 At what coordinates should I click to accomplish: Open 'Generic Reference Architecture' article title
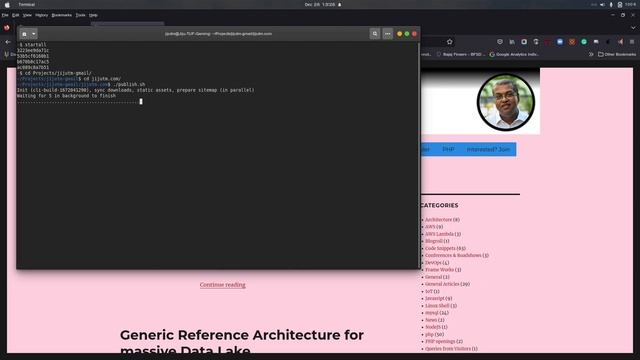(x=242, y=342)
